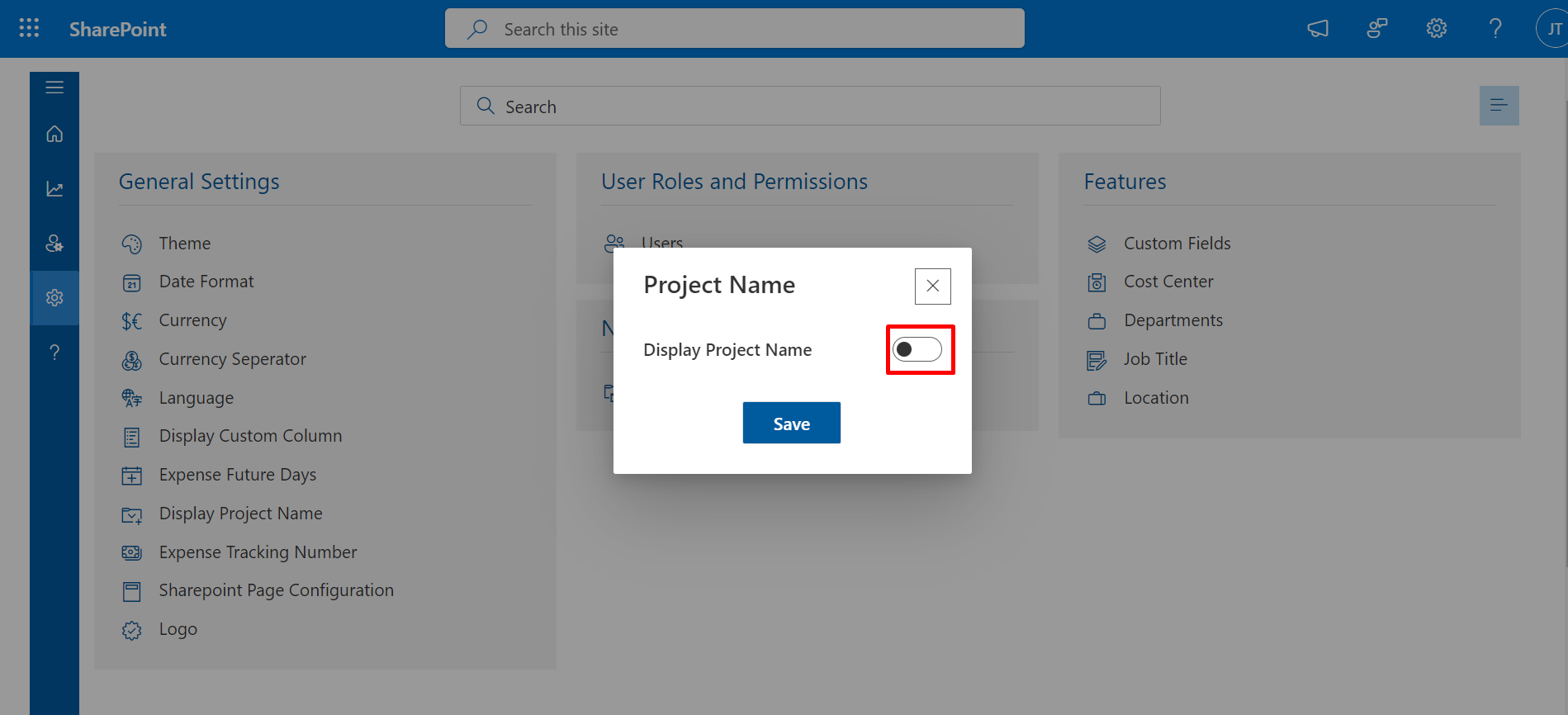The height and width of the screenshot is (715, 1568).
Task: Open Location feature
Action: 1156,398
